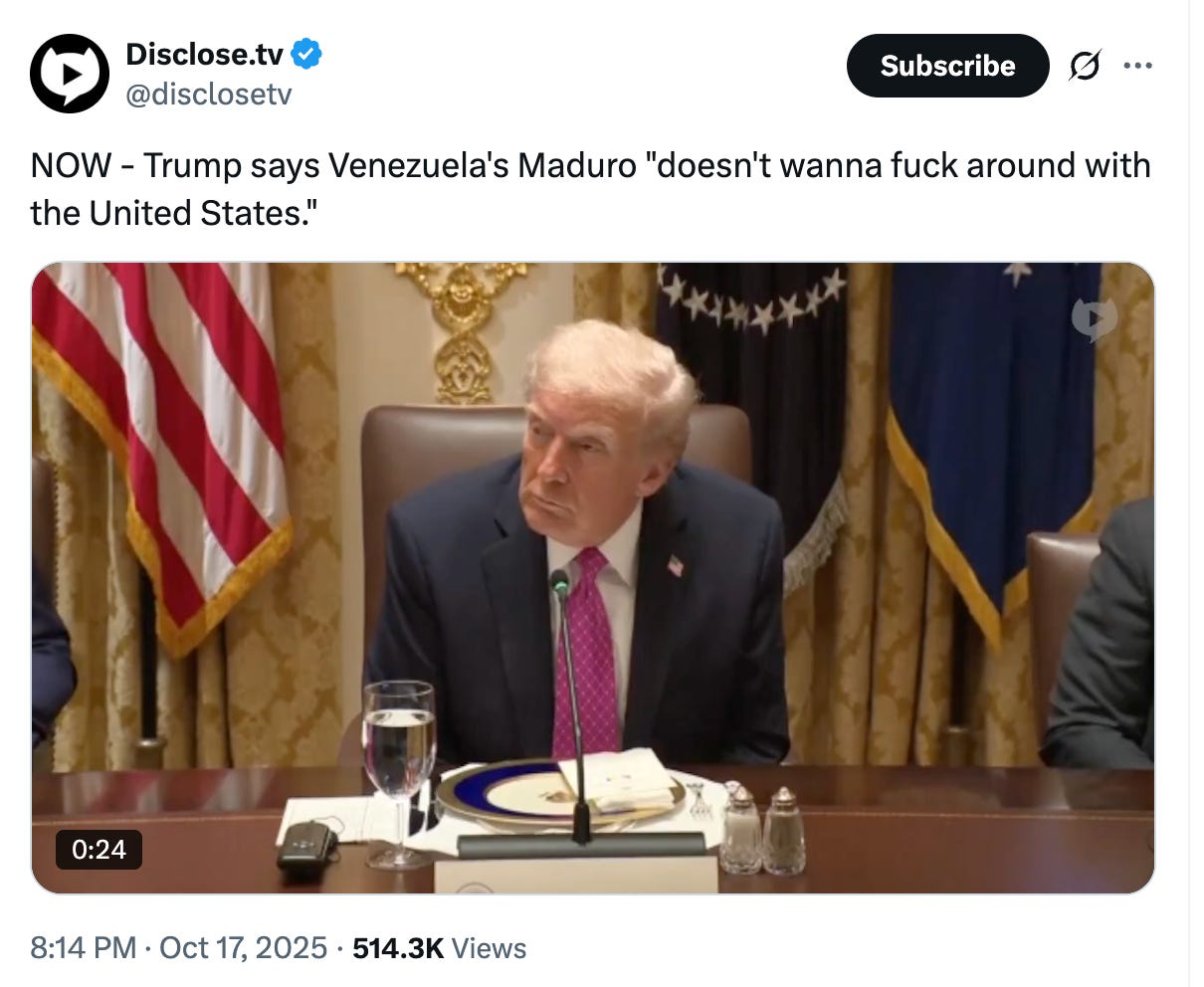Open the 8:14 PM post timestamp
Screen dimensions: 1204x987
coord(84,947)
